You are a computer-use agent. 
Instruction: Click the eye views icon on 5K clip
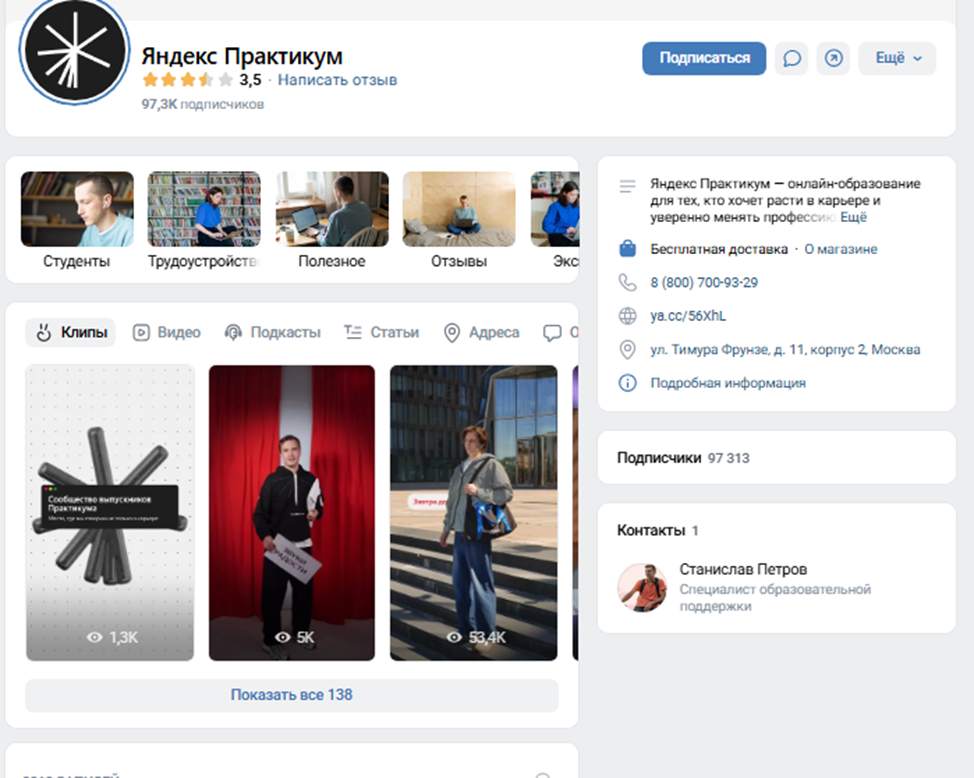click(x=283, y=637)
